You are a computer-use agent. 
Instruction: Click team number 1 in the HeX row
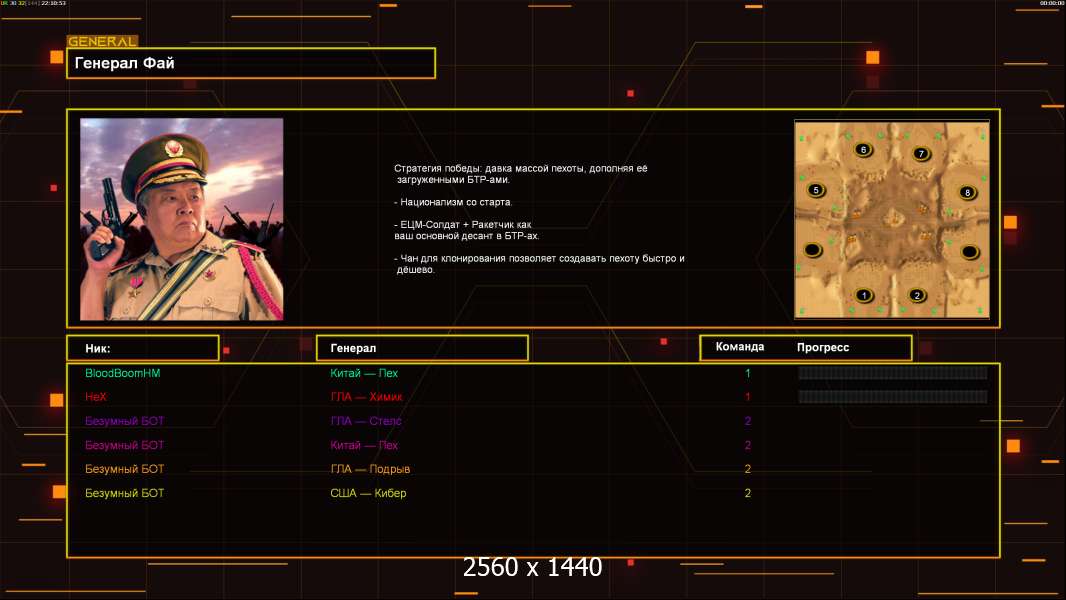coord(747,397)
